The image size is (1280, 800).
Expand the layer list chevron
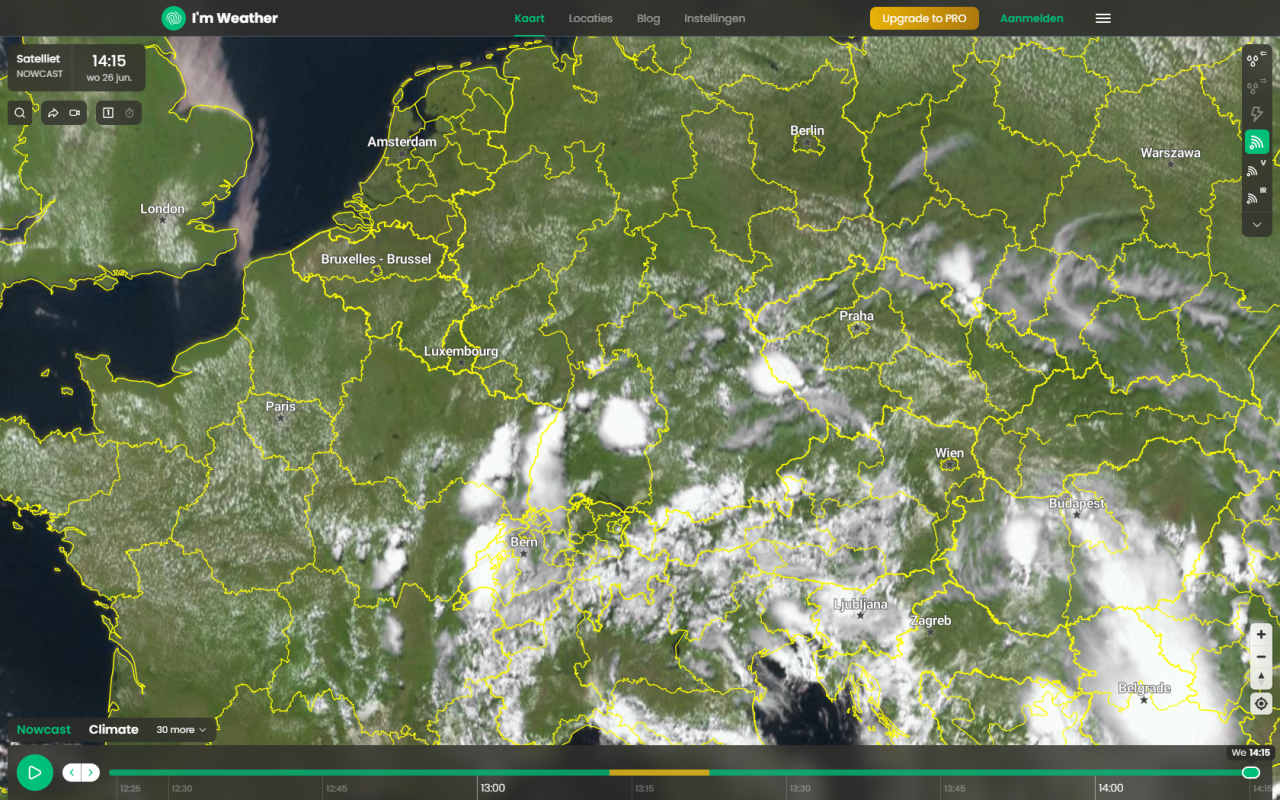[1257, 225]
